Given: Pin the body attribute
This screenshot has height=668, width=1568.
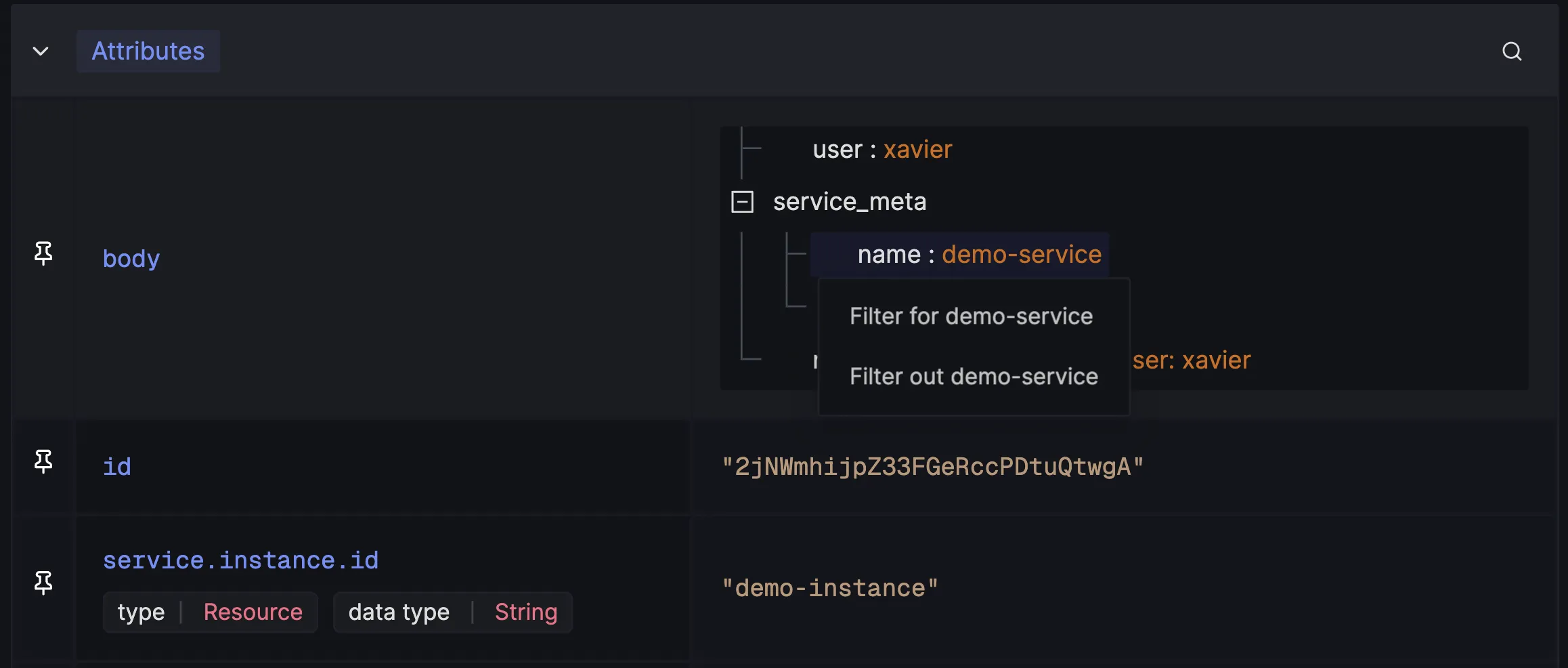Looking at the screenshot, I should [x=43, y=253].
